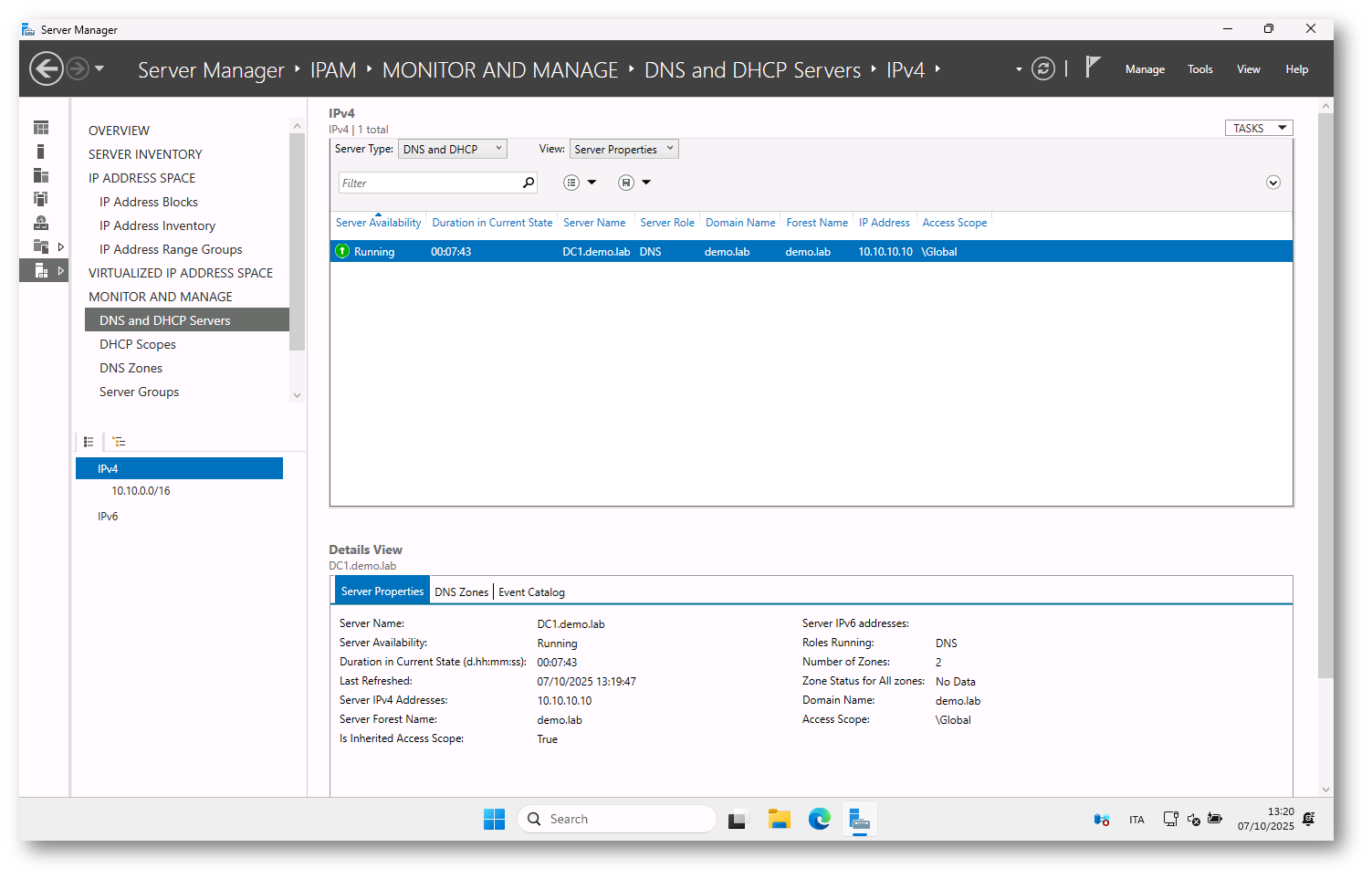
Task: Click the Local Server sidebar icon
Action: (41, 152)
